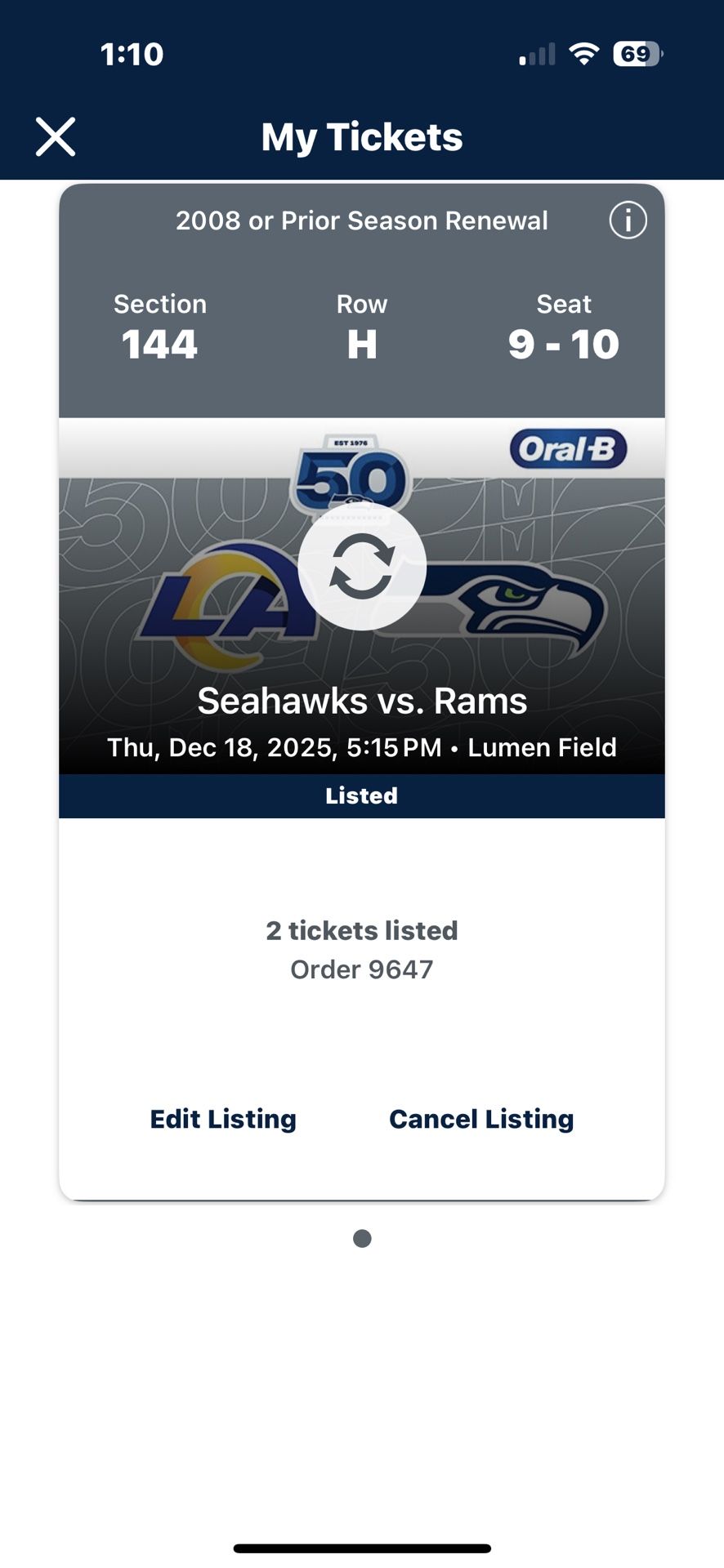
Task: Select the Seahawks vs. Rams title
Action: pyautogui.click(x=362, y=701)
